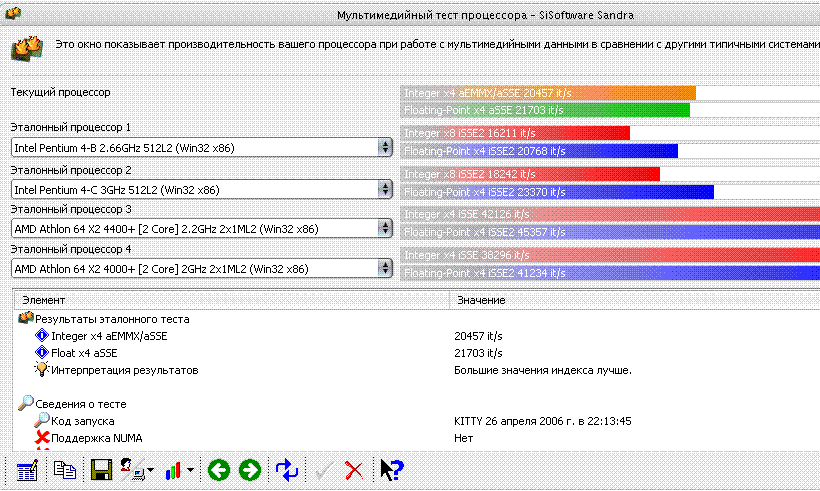The width and height of the screenshot is (820, 491).
Task: Click the Значение column header
Action: click(635, 300)
